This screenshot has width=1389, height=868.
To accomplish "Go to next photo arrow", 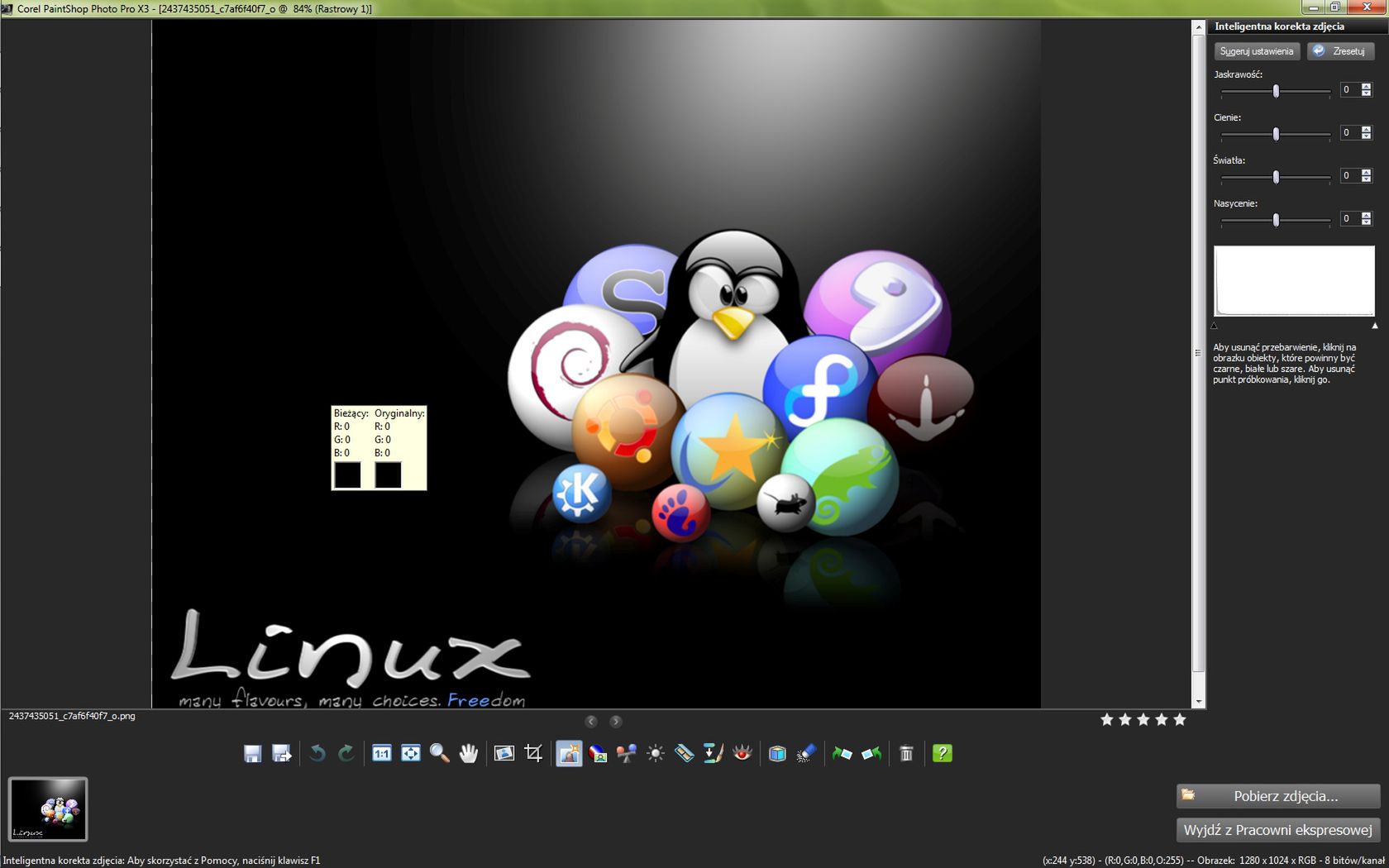I will (616, 722).
